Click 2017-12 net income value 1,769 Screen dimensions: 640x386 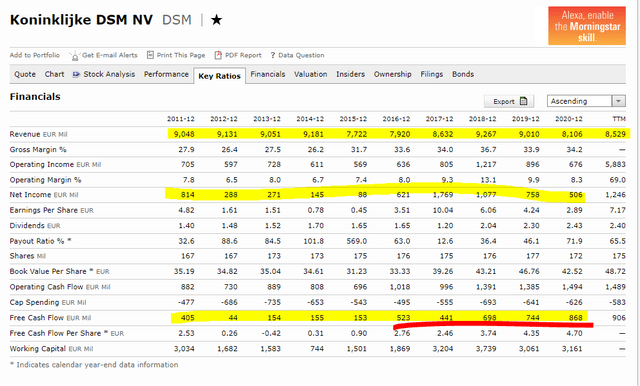click(443, 195)
